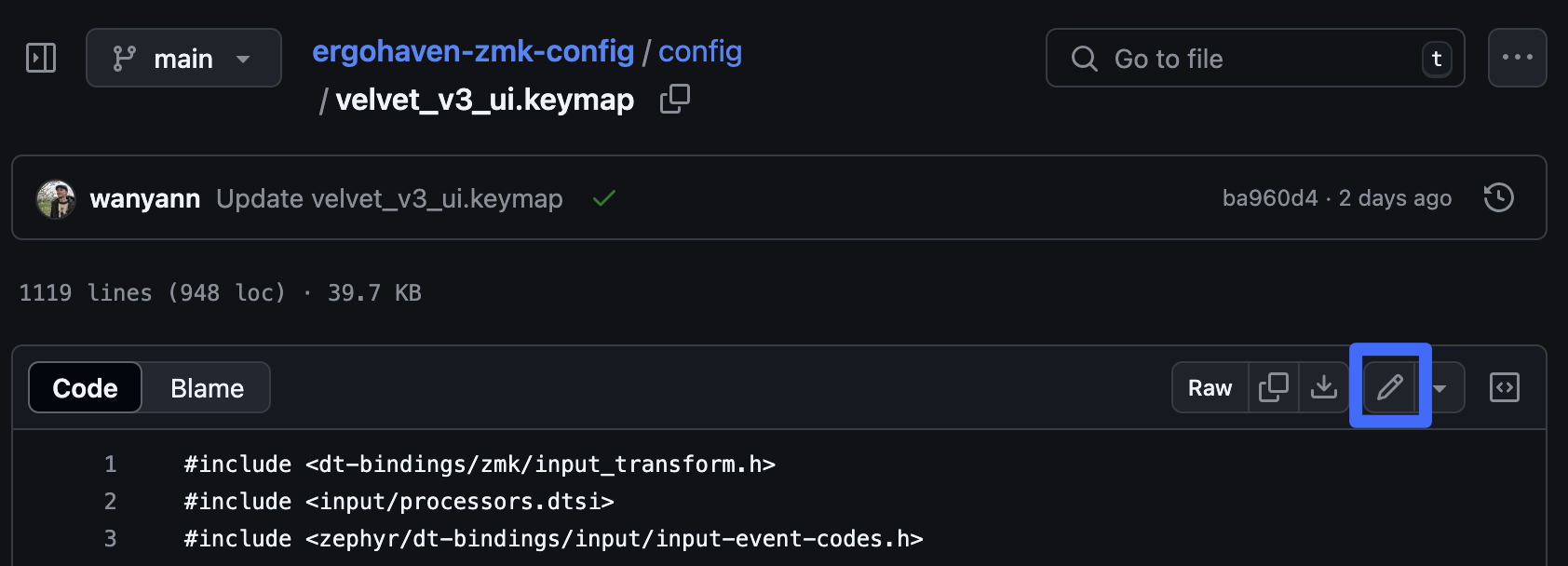
Task: Copy raw file contents
Action: [1273, 387]
